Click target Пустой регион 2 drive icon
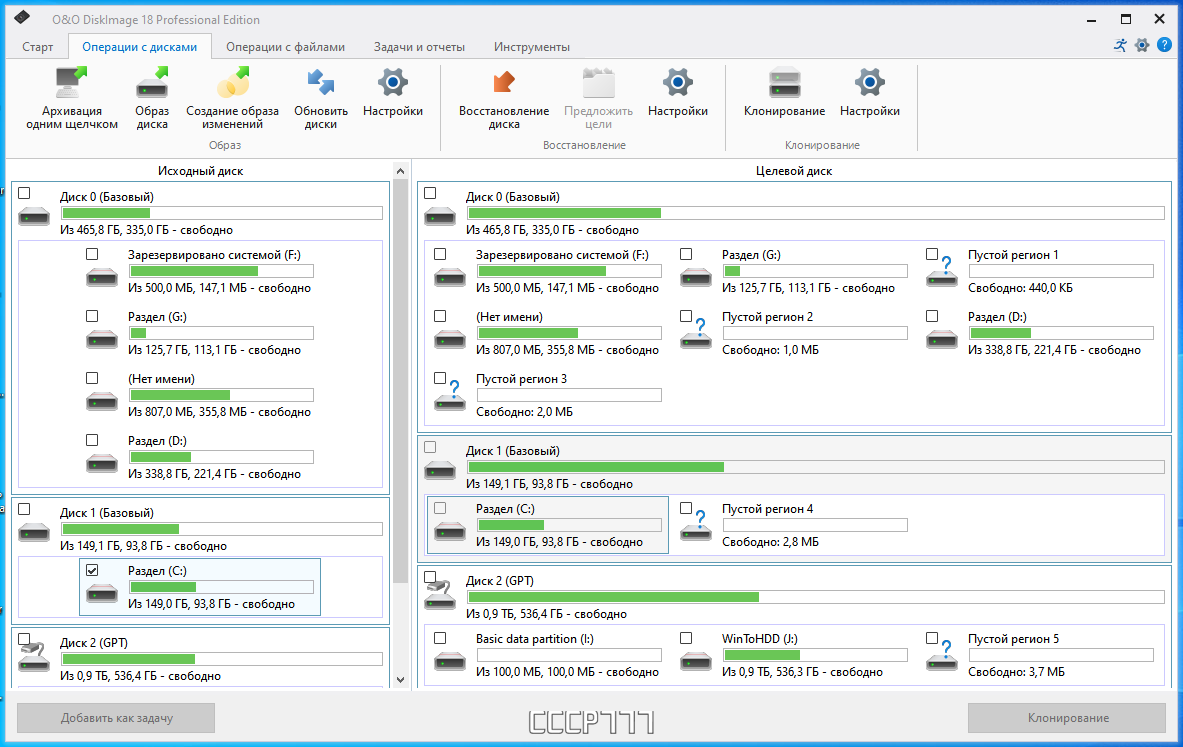The image size is (1183, 747). [696, 335]
